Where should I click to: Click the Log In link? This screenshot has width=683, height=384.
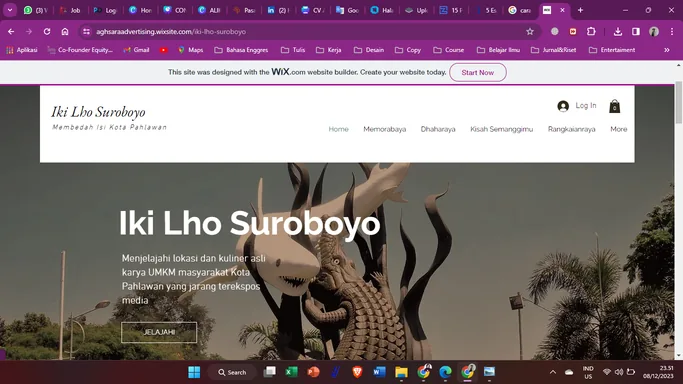point(585,105)
